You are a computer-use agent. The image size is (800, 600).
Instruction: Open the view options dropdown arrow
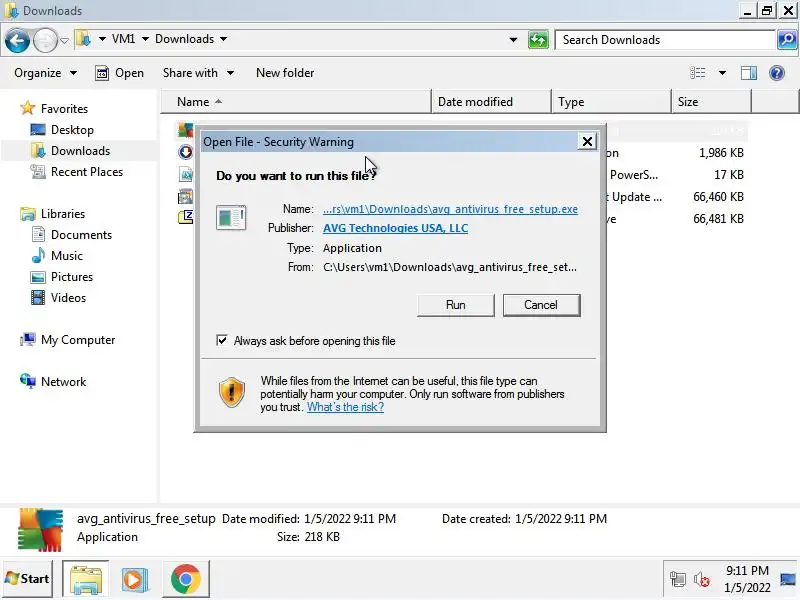[722, 73]
